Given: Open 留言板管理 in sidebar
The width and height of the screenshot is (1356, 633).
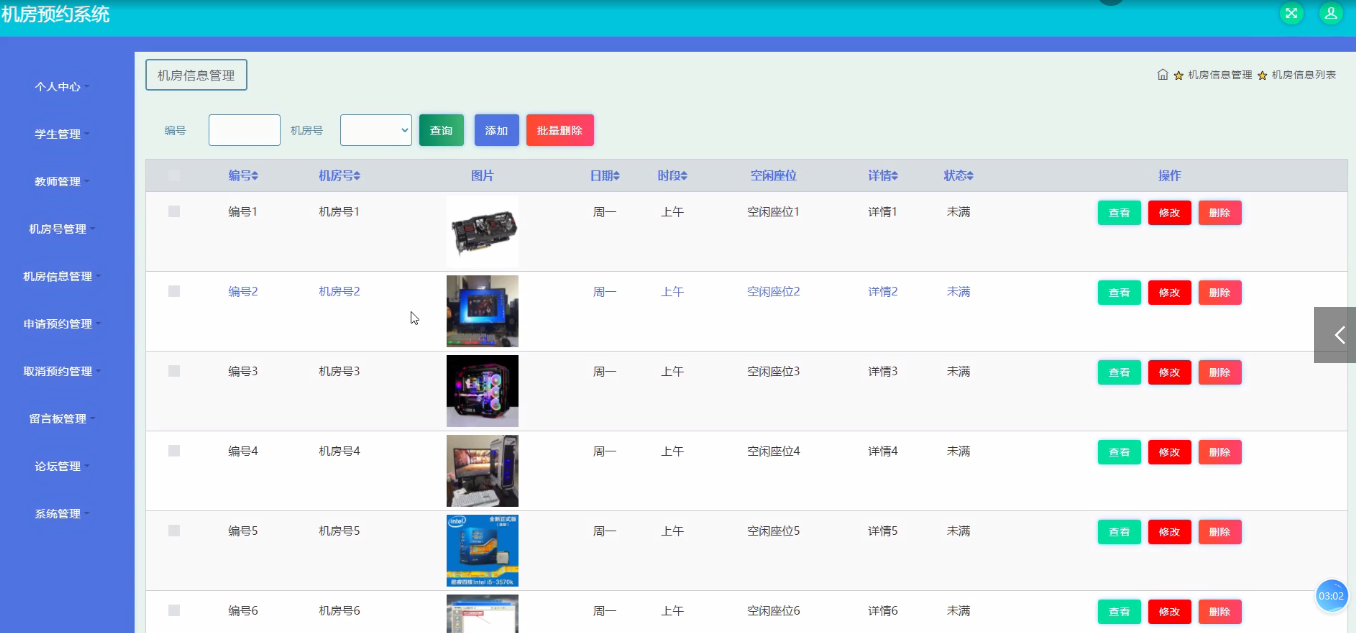Looking at the screenshot, I should (x=62, y=419).
